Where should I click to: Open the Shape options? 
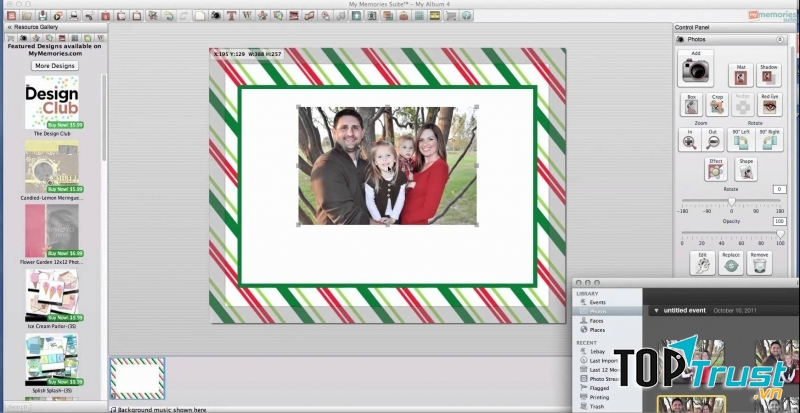click(x=745, y=169)
